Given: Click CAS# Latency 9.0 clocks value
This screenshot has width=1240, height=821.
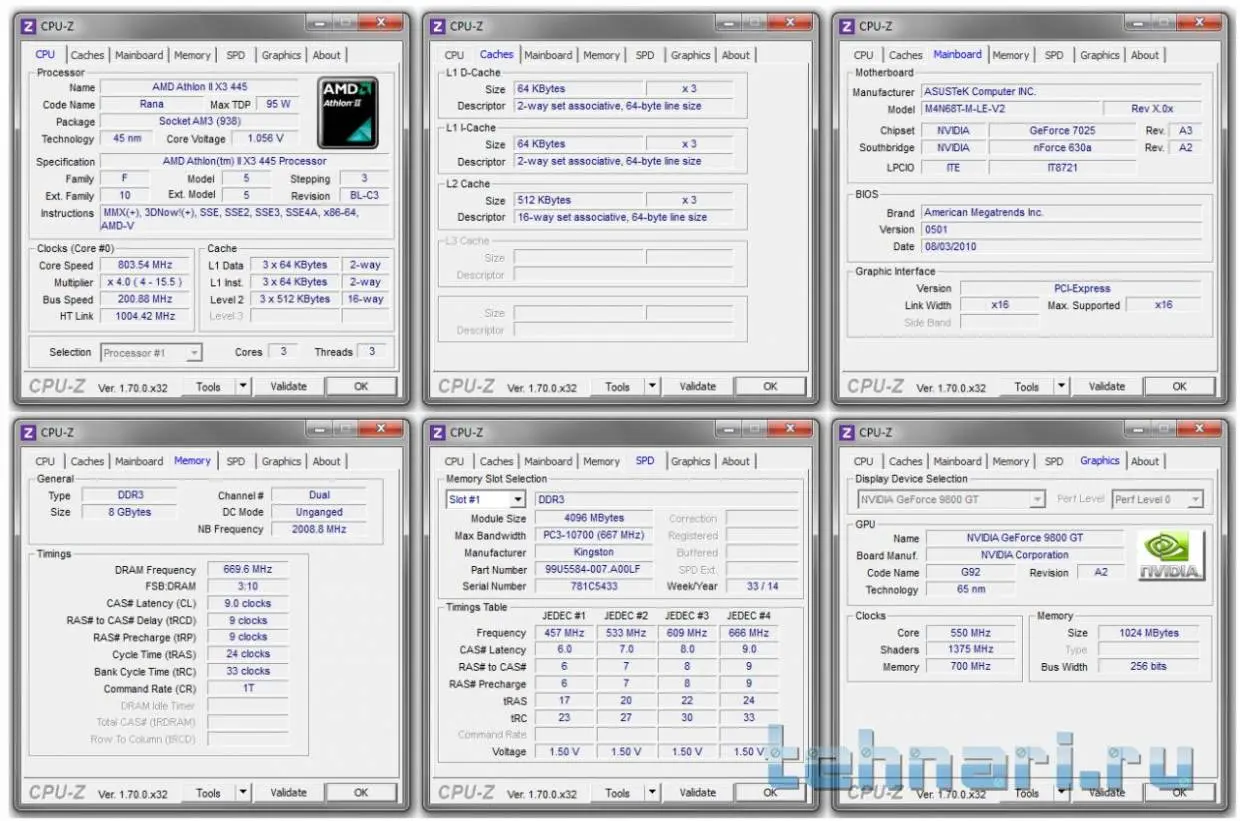Looking at the screenshot, I should pyautogui.click(x=247, y=603).
